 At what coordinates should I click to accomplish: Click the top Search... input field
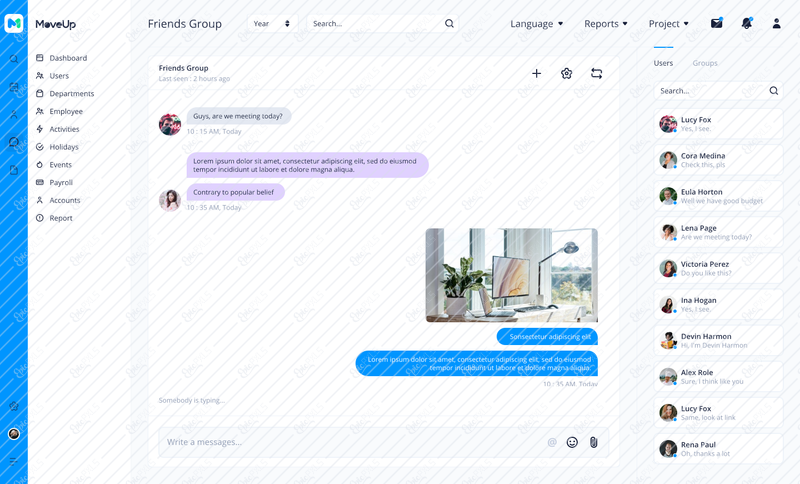[383, 23]
